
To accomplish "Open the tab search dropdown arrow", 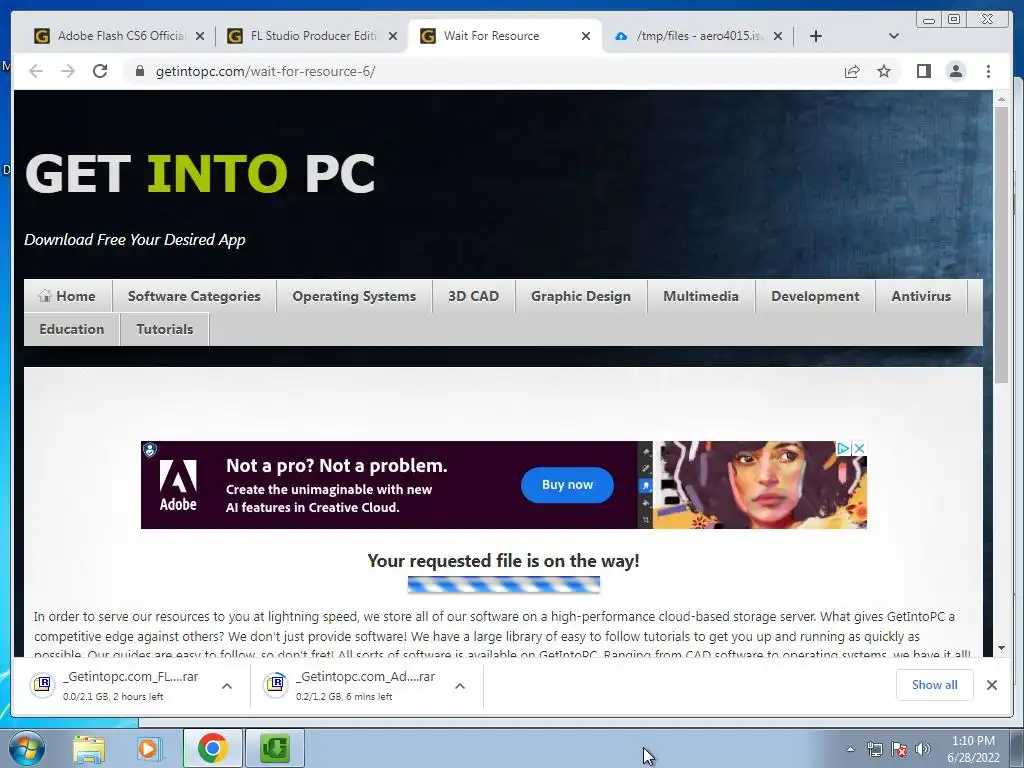I will 894,36.
